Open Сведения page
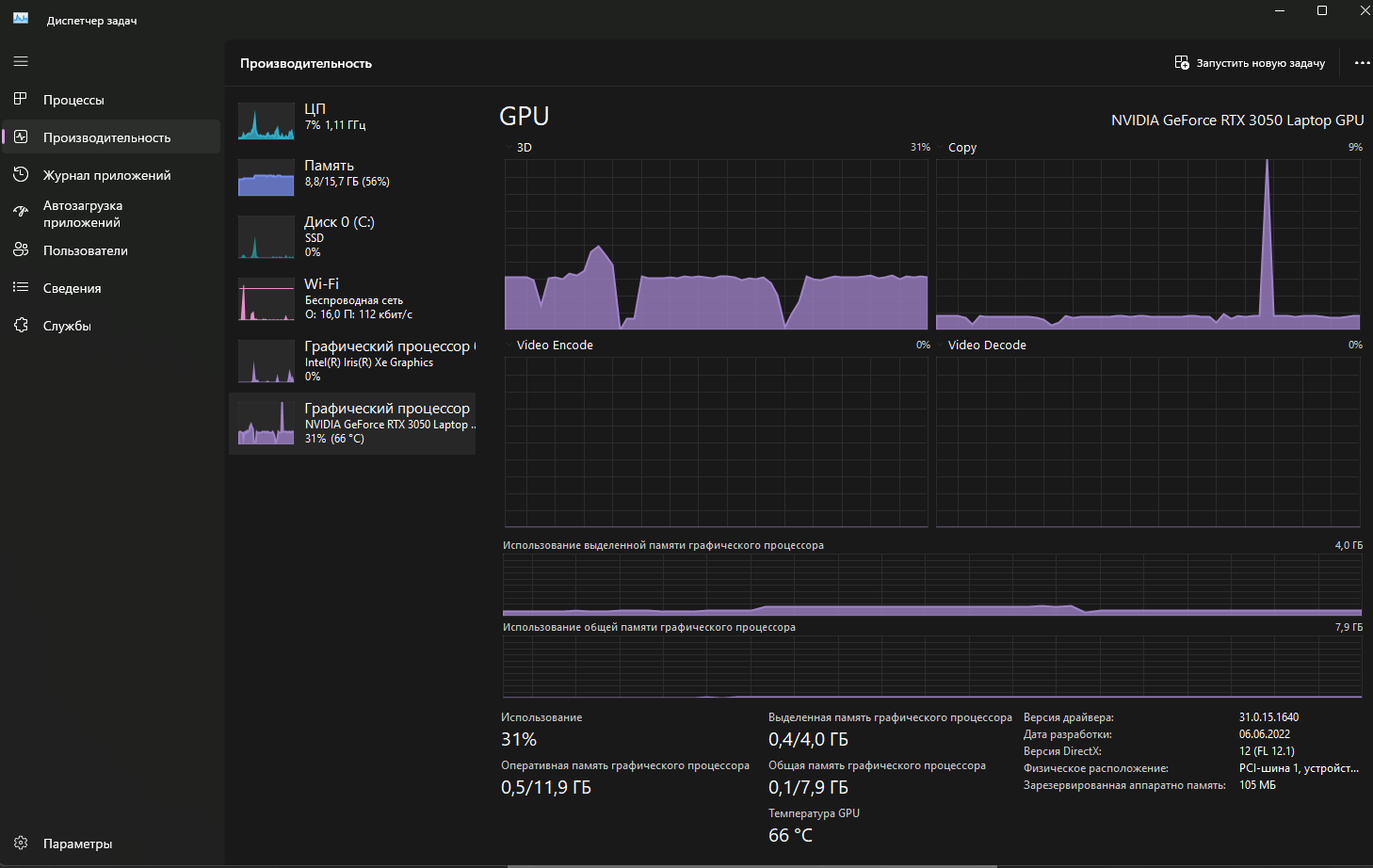 111,287
